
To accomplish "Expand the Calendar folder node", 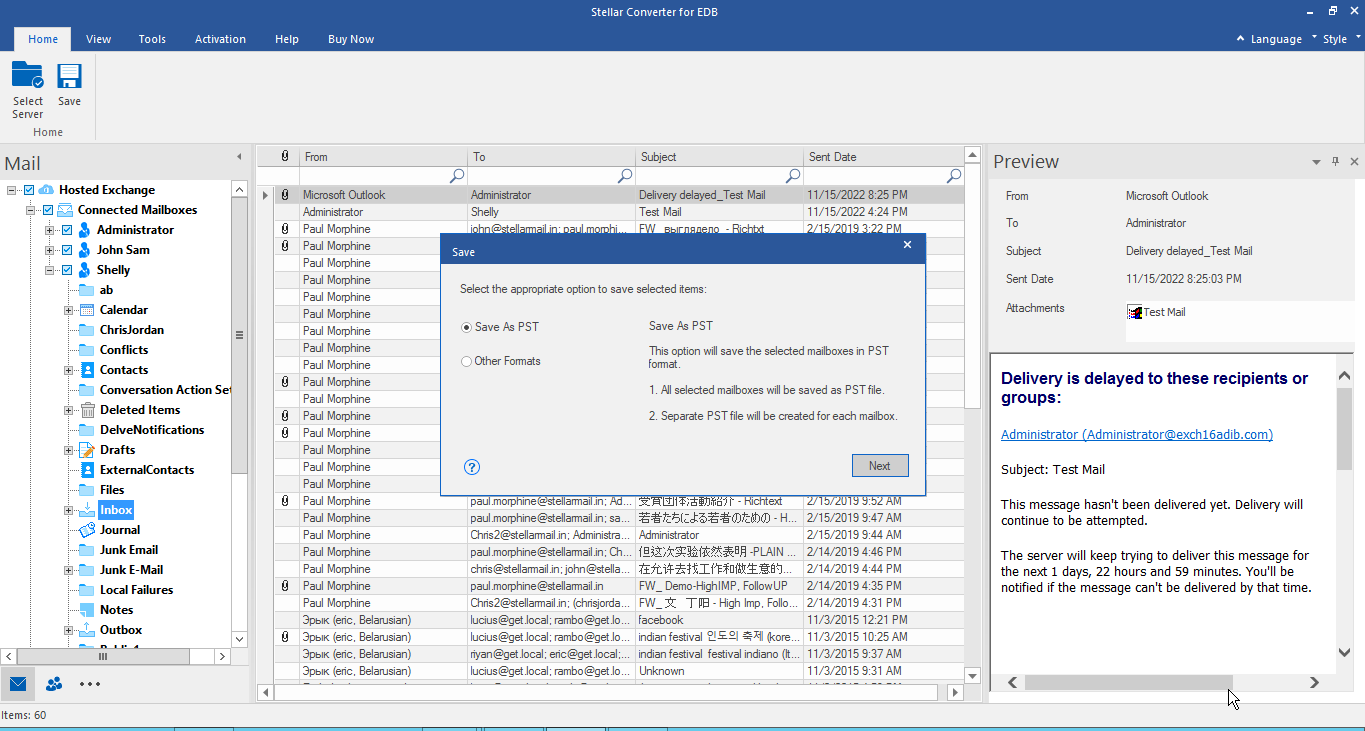I will click(69, 310).
